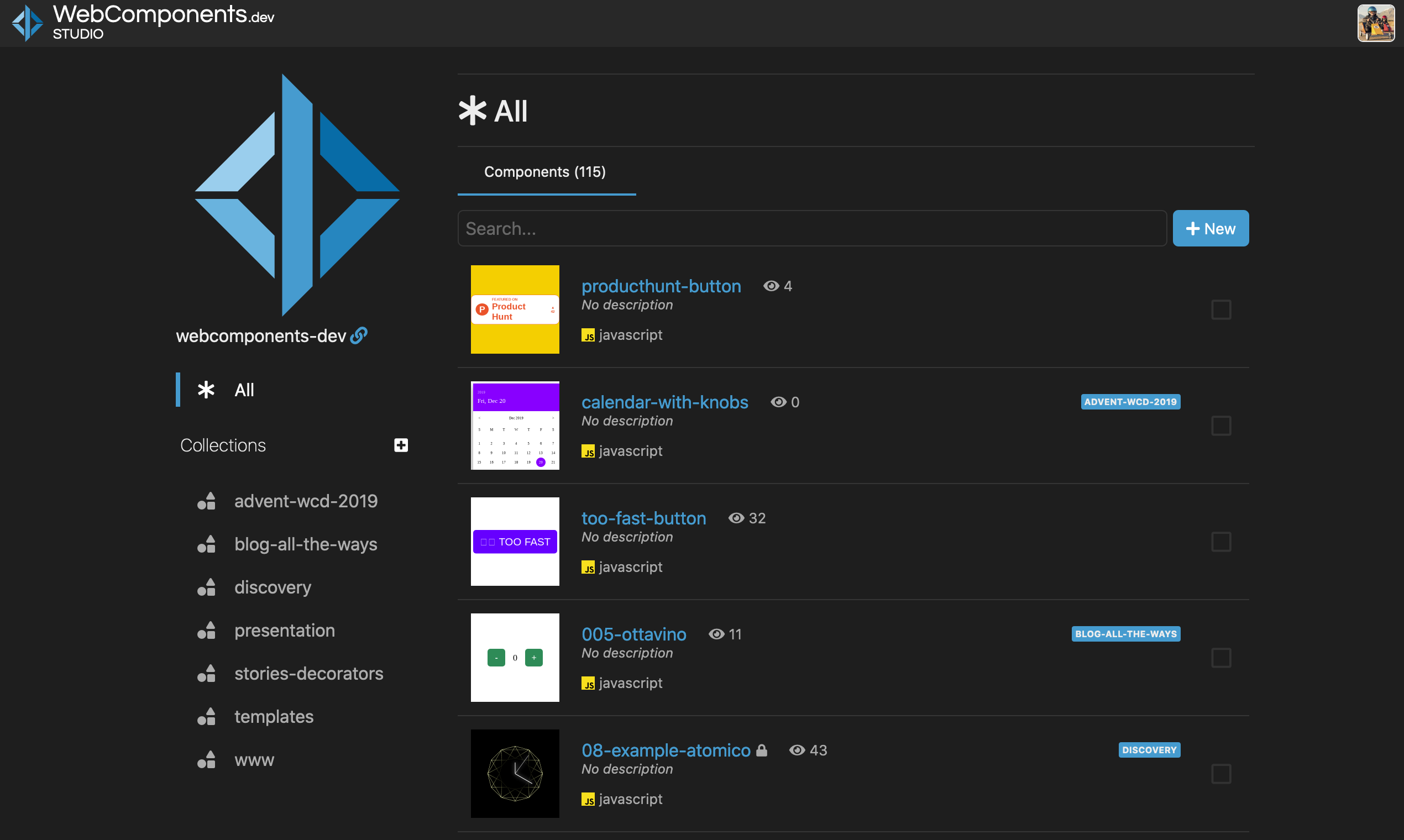This screenshot has height=840, width=1404.
Task: Open the link icon beside webcomponents-dev
Action: coord(359,335)
